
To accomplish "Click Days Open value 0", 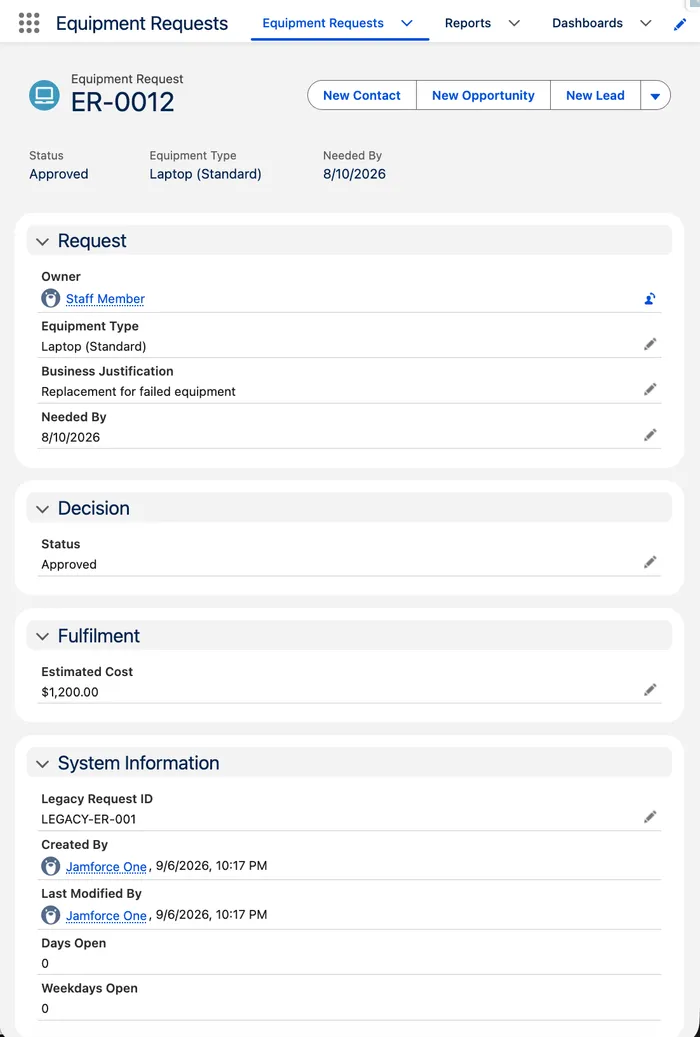I will 45,963.
